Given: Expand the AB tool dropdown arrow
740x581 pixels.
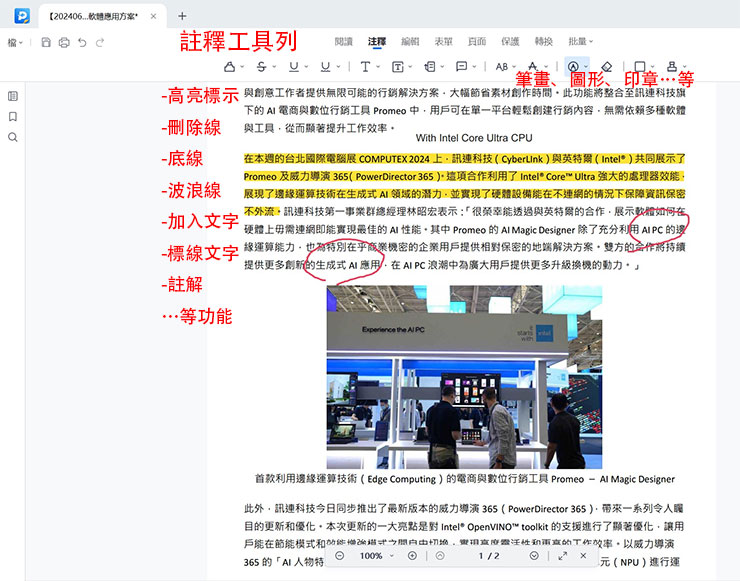Looking at the screenshot, I should (514, 67).
